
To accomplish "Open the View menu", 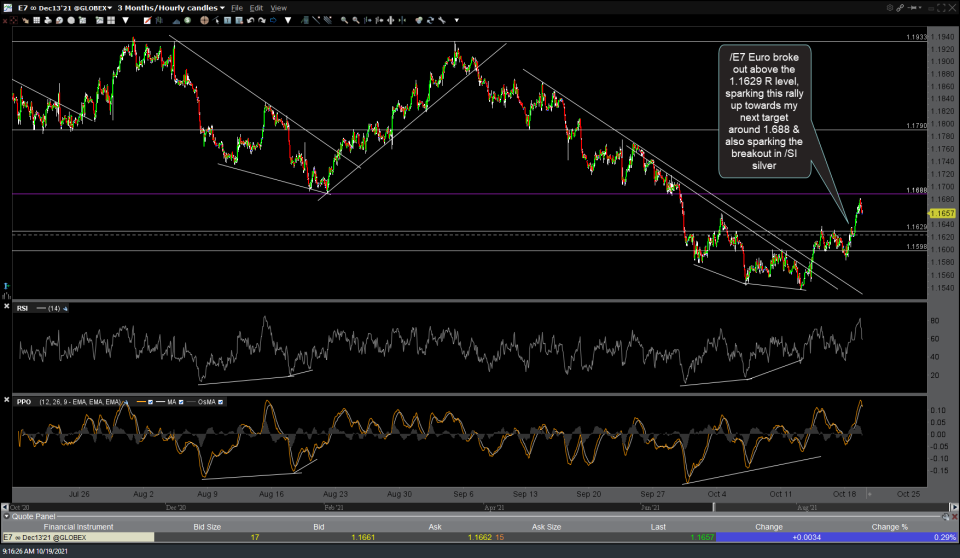I will click(x=279, y=7).
